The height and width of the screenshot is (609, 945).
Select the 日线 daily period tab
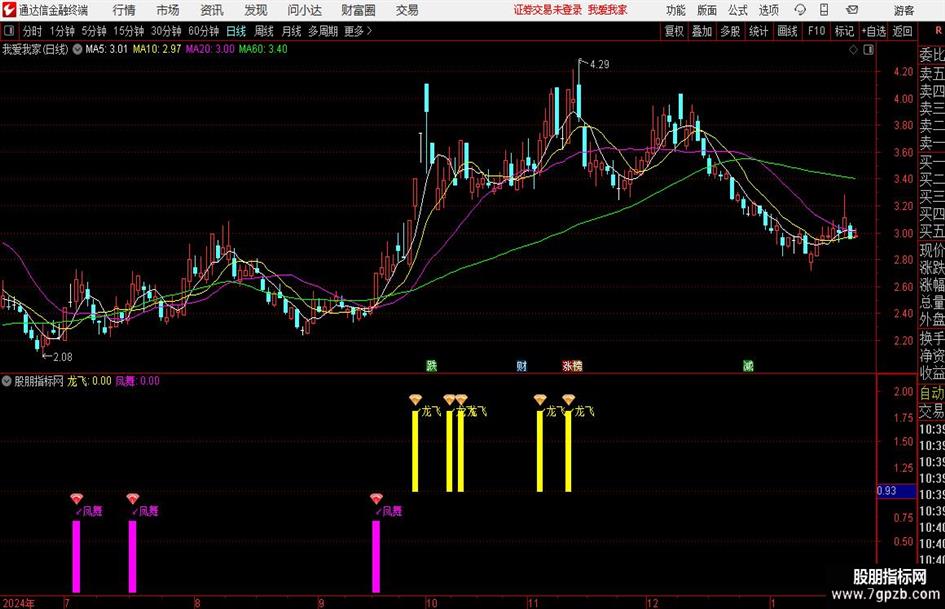point(236,31)
